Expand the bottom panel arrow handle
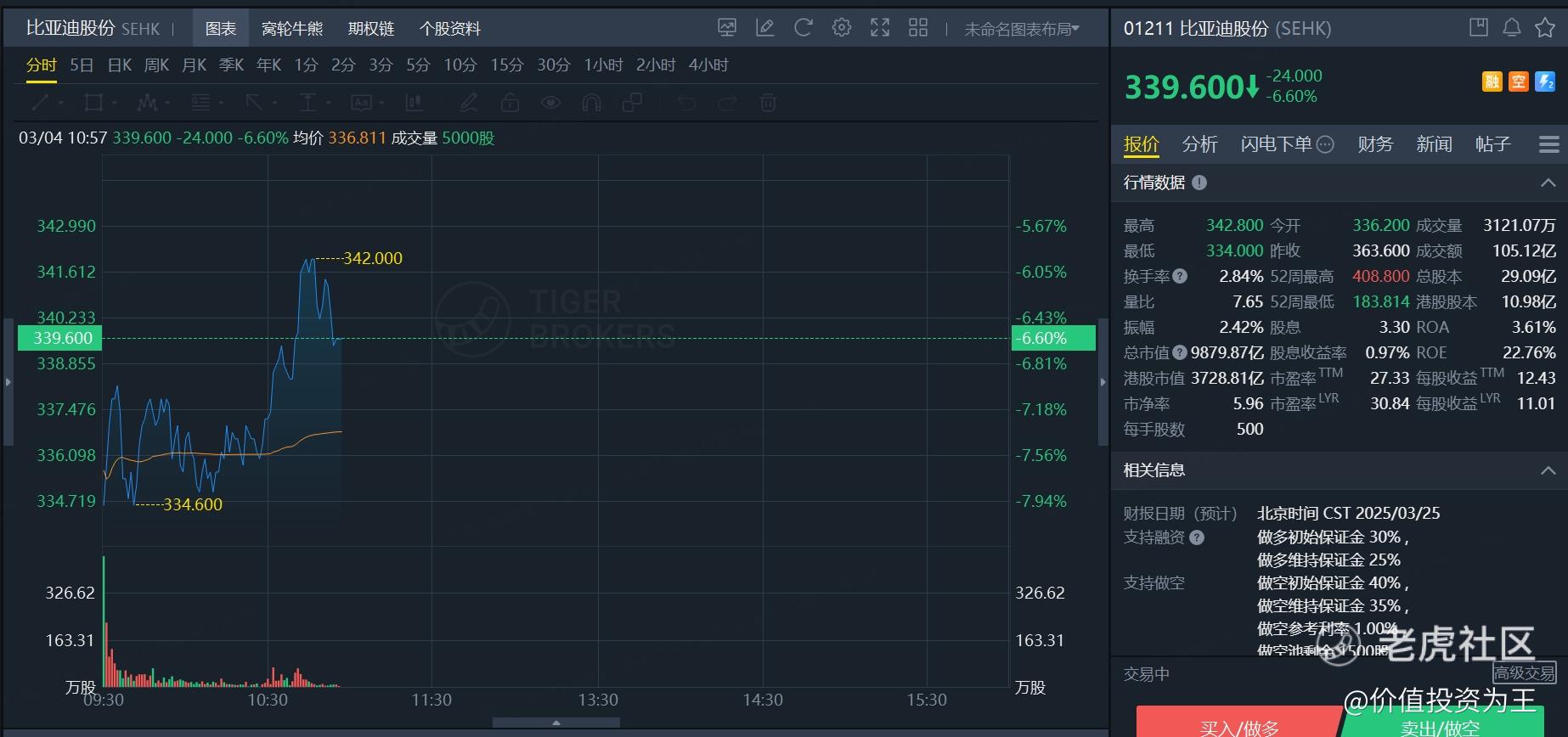 (556, 723)
